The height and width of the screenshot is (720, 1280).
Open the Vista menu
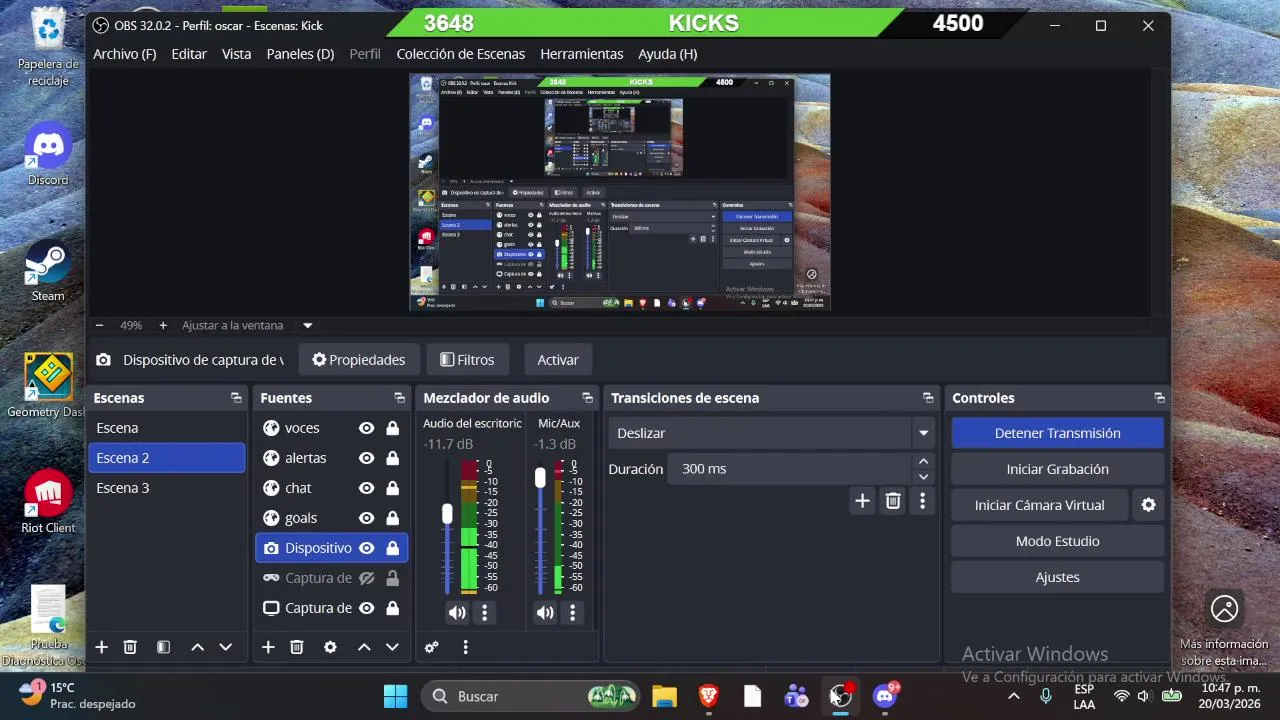(x=237, y=54)
